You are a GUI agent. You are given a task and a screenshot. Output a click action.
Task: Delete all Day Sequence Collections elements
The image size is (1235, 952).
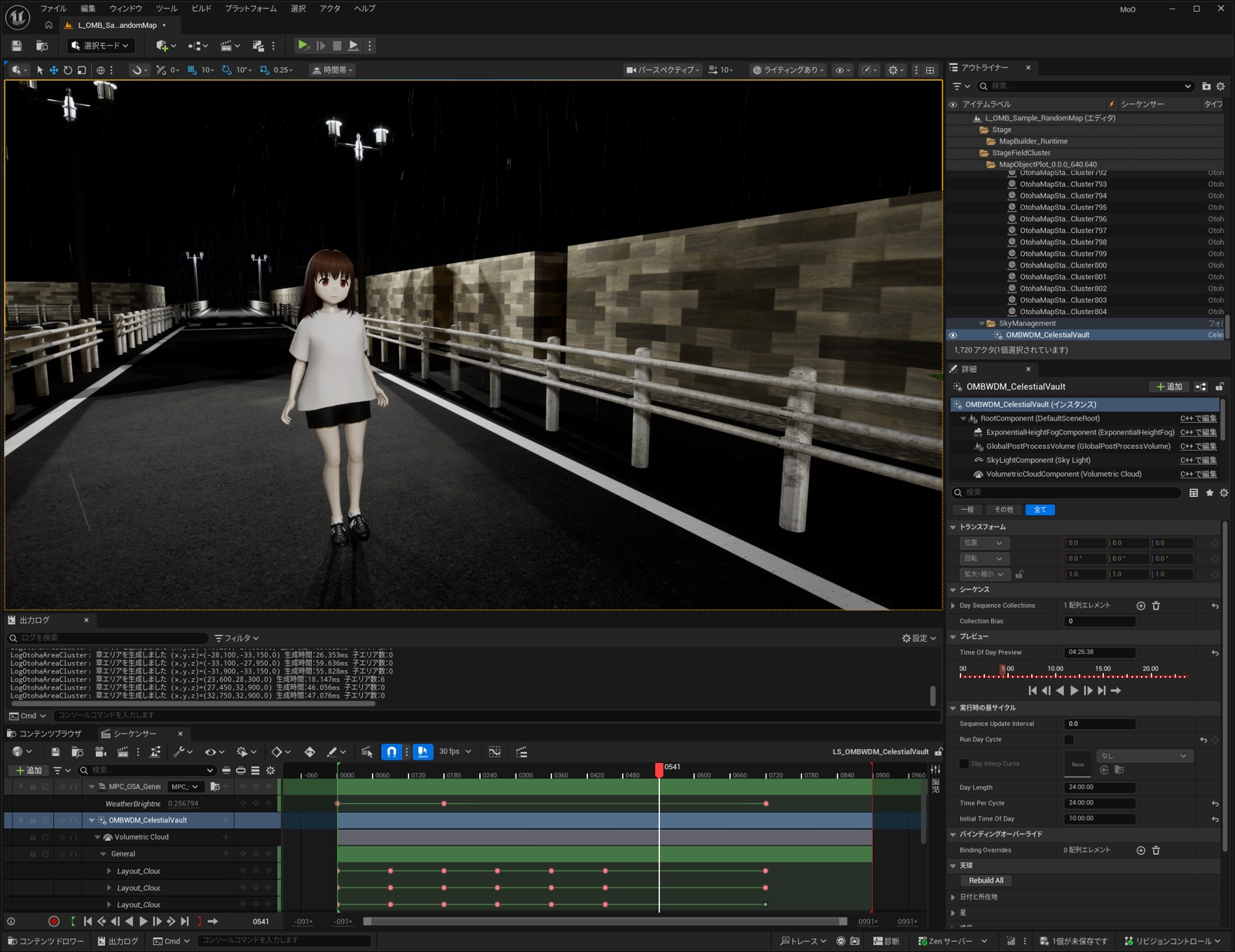tap(1156, 606)
